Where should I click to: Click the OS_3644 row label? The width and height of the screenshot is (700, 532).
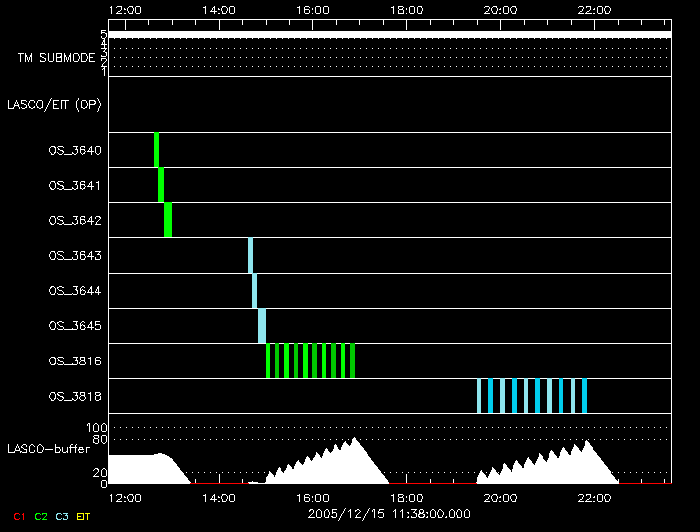(75, 291)
